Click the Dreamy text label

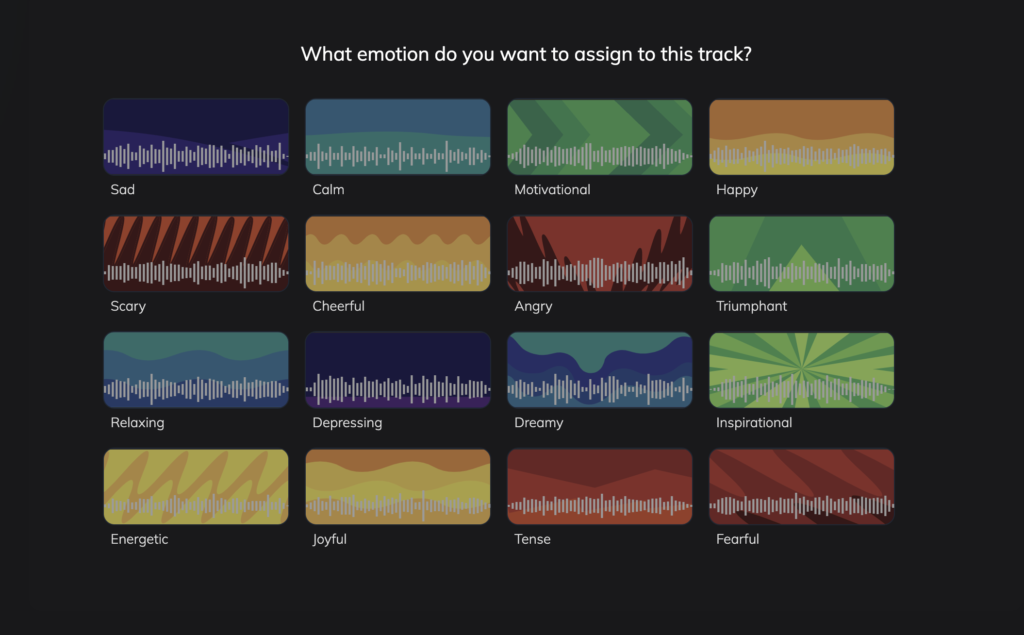point(539,423)
